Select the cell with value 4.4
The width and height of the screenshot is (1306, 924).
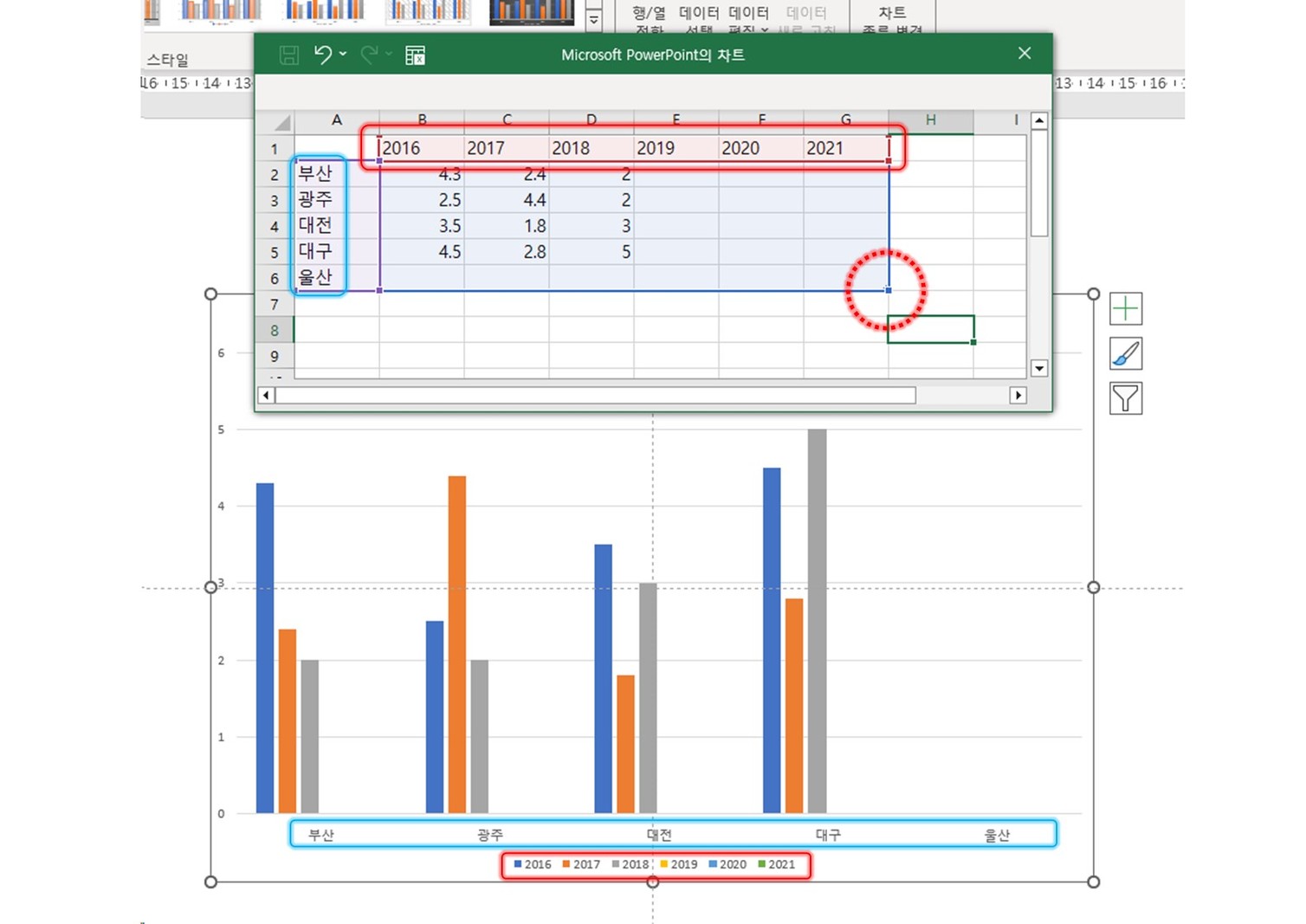507,200
